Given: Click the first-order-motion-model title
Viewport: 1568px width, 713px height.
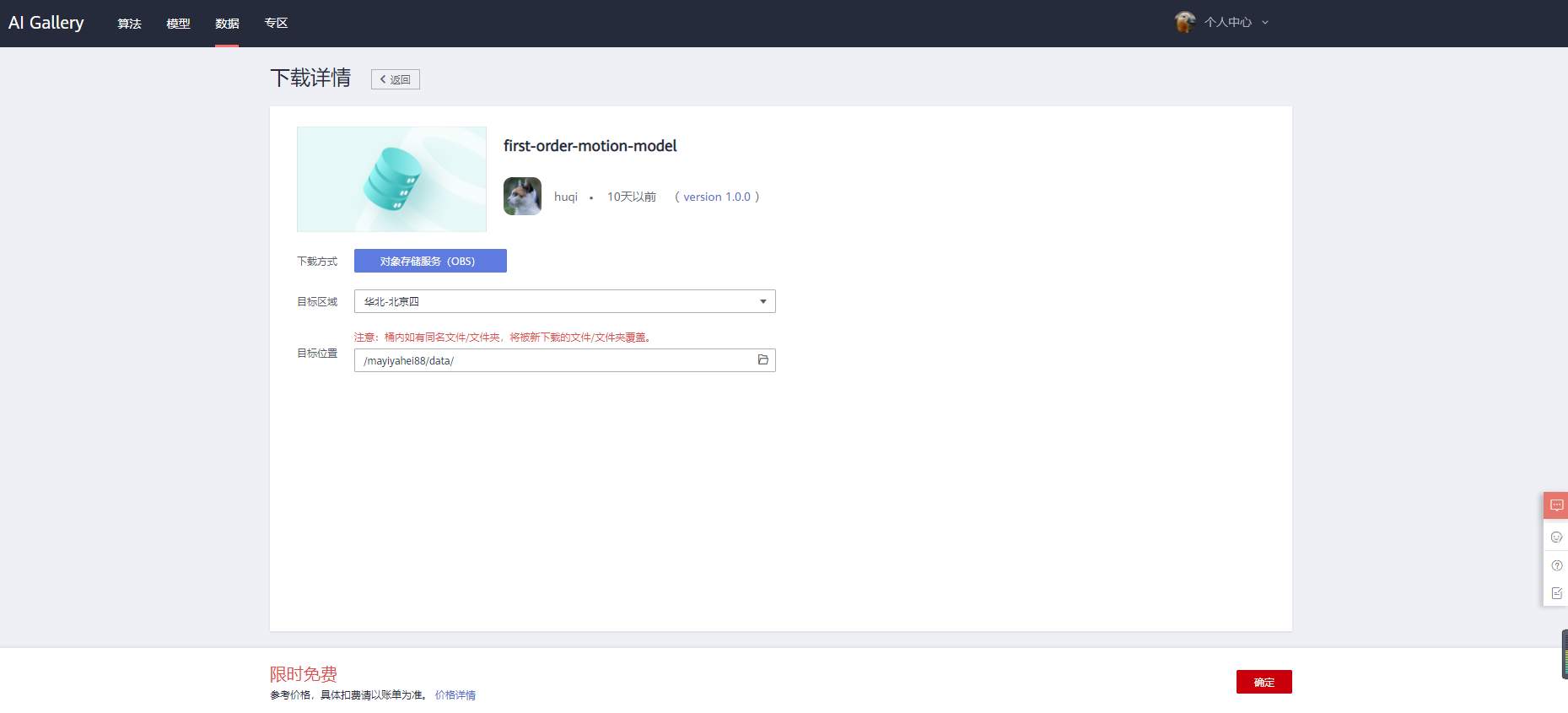Looking at the screenshot, I should (590, 146).
